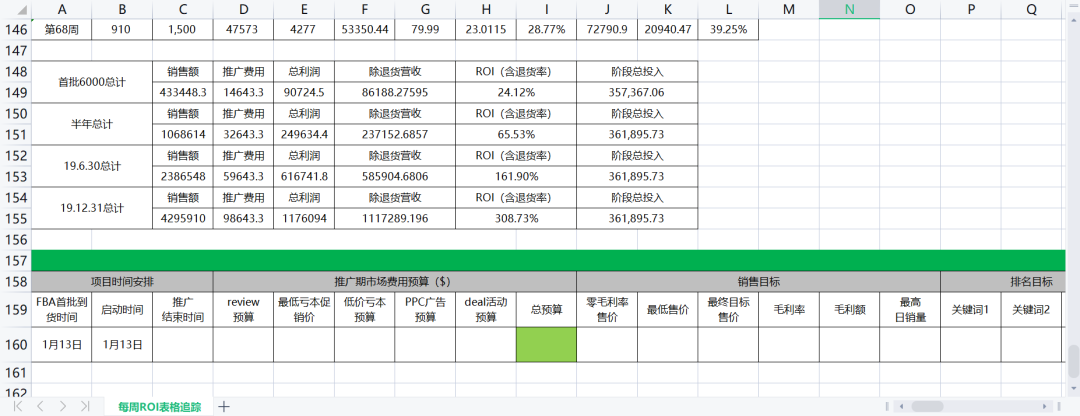Image resolution: width=1080 pixels, height=416 pixels.
Task: Select column A header
Action: coord(62,9)
